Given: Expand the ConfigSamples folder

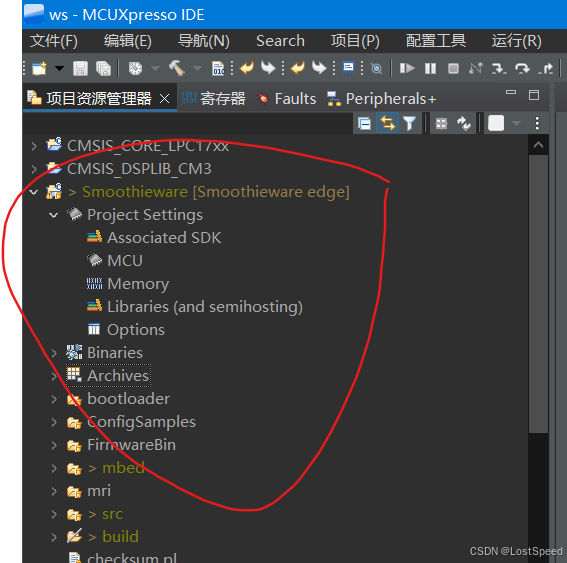Looking at the screenshot, I should (x=54, y=422).
